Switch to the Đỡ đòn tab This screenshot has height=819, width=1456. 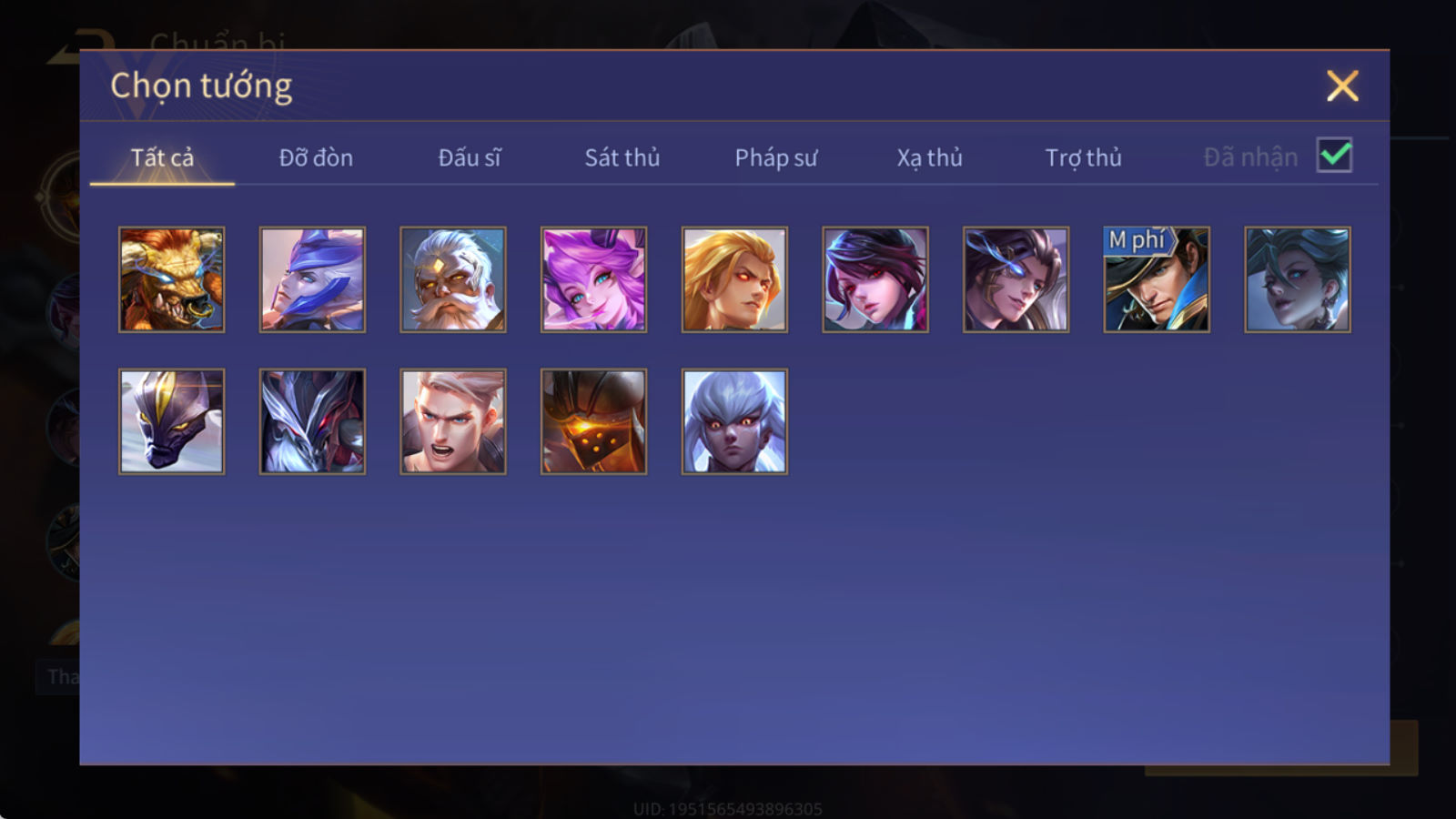click(316, 157)
